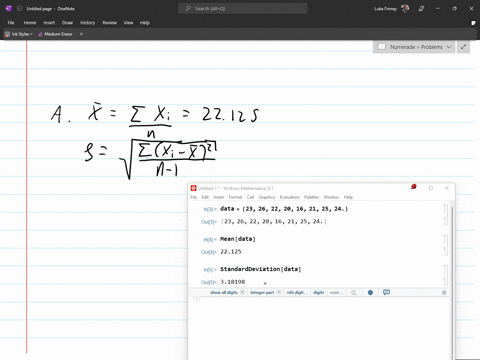Screen dimensions: 480x360
Task: Open Mathematica Cell menu
Action: point(250,197)
